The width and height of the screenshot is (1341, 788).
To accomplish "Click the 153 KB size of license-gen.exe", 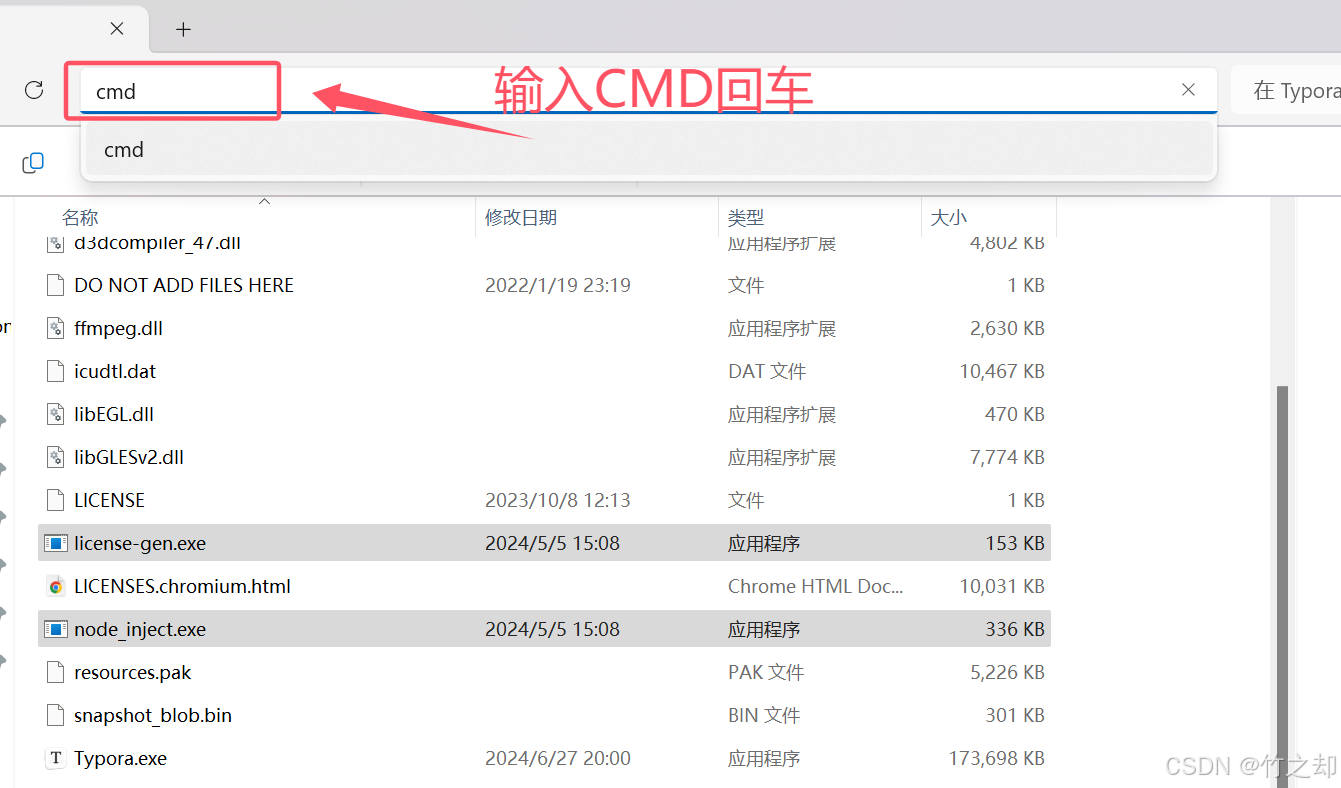I will point(1015,543).
